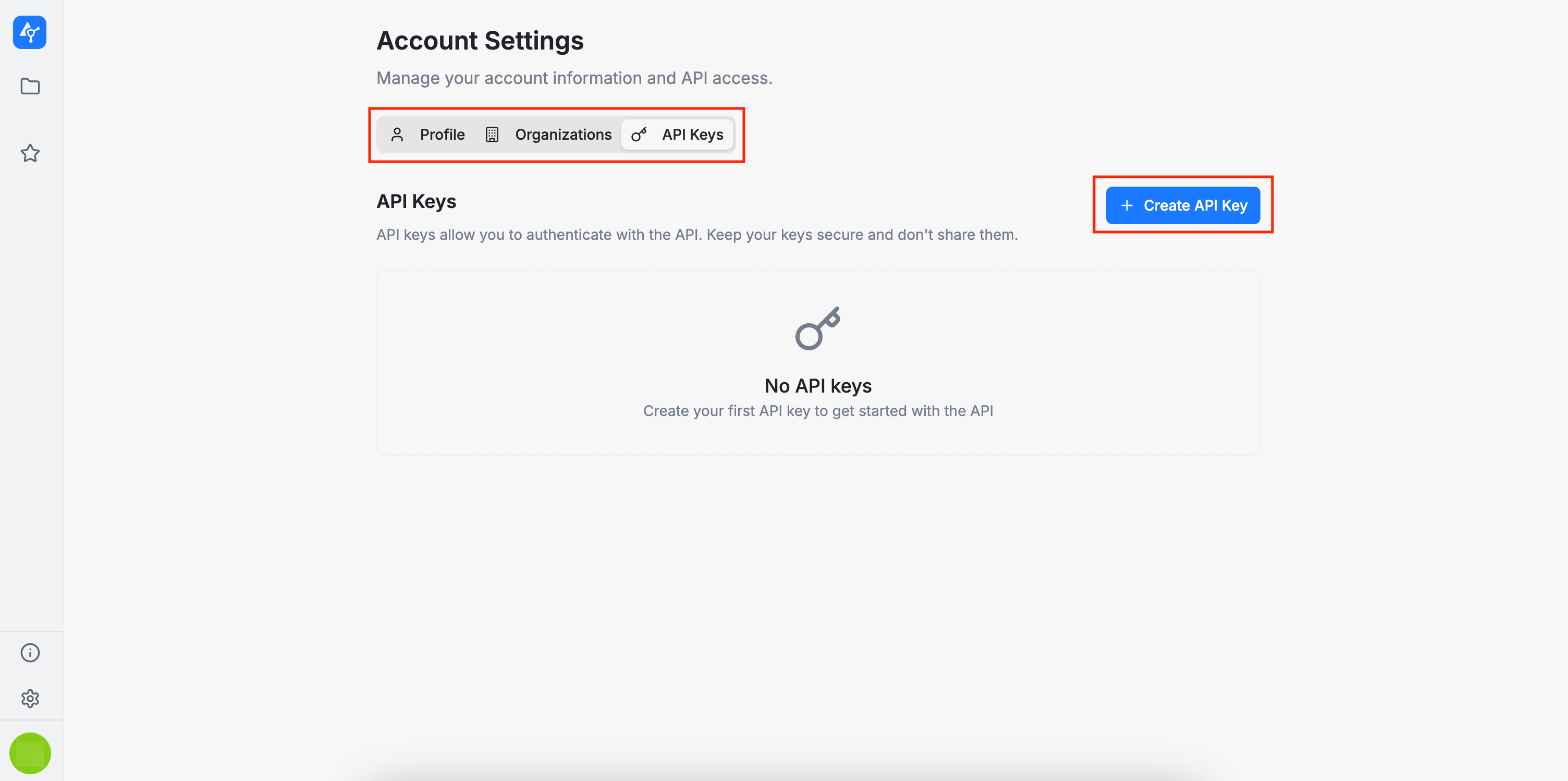1568x781 pixels.
Task: Click the plus icon in Create API Key
Action: 1126,206
